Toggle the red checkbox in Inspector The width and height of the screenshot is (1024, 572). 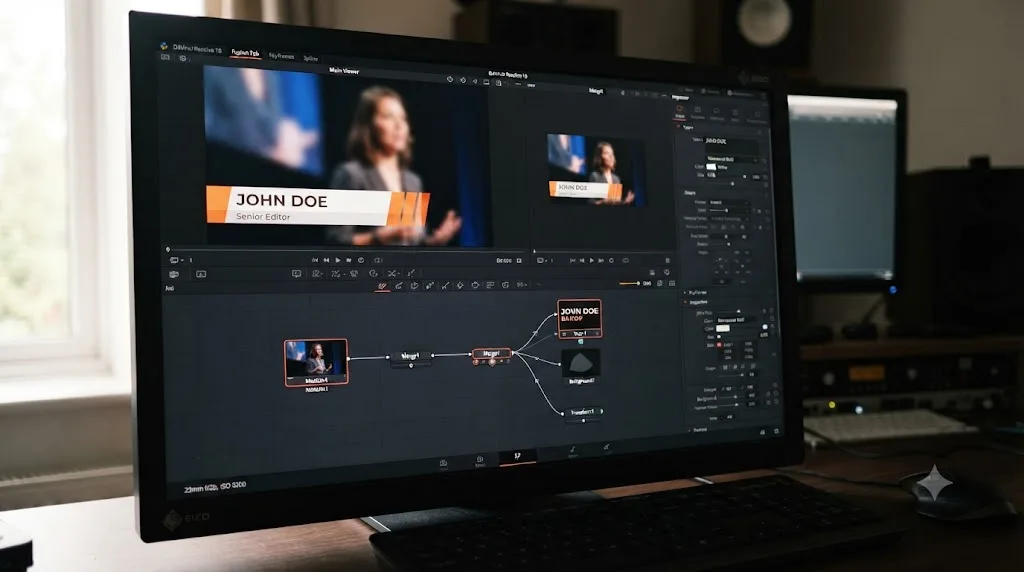tap(719, 344)
